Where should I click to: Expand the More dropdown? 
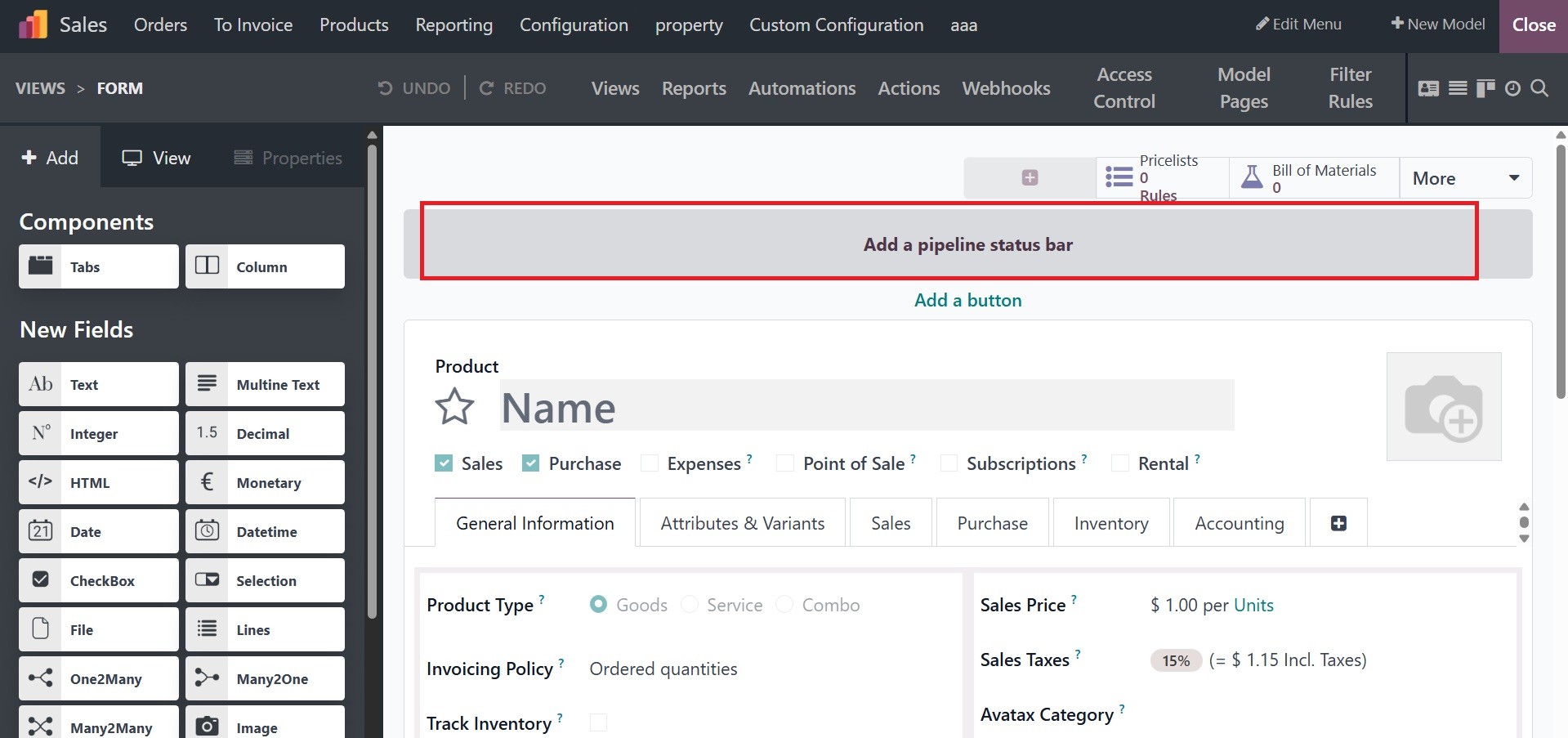tap(1465, 178)
